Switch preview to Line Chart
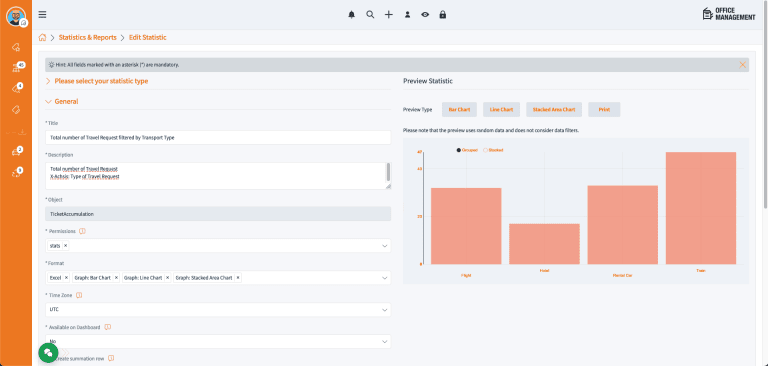 click(501, 109)
